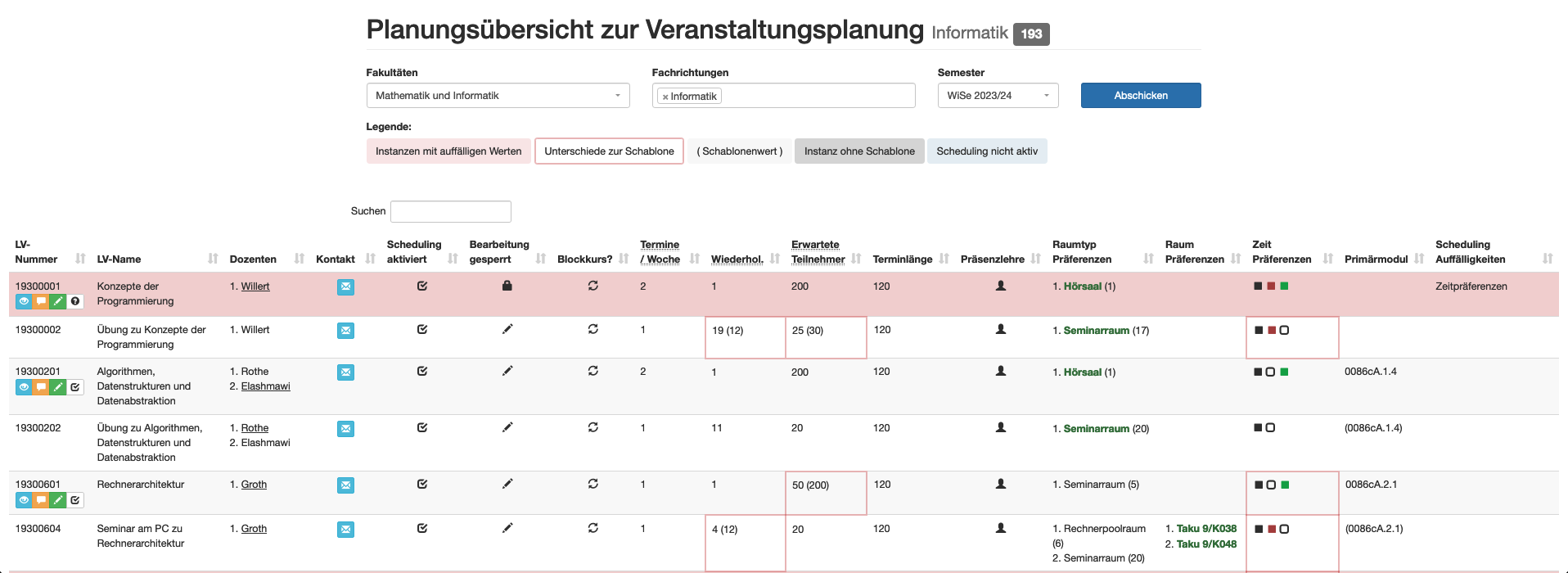
Task: Toggle Scheduling aktiviert checkbox for course 19300202
Action: tap(422, 427)
